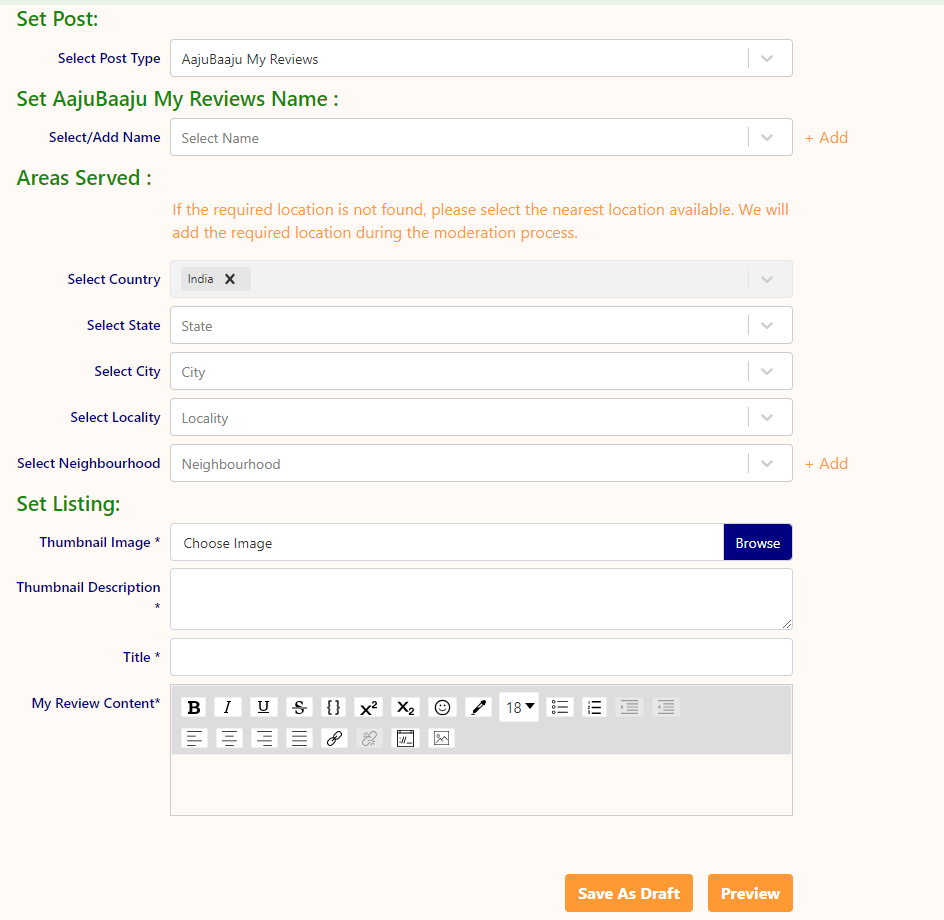Open the text color picker pen icon
Viewport: 944px width, 920px height.
(478, 707)
